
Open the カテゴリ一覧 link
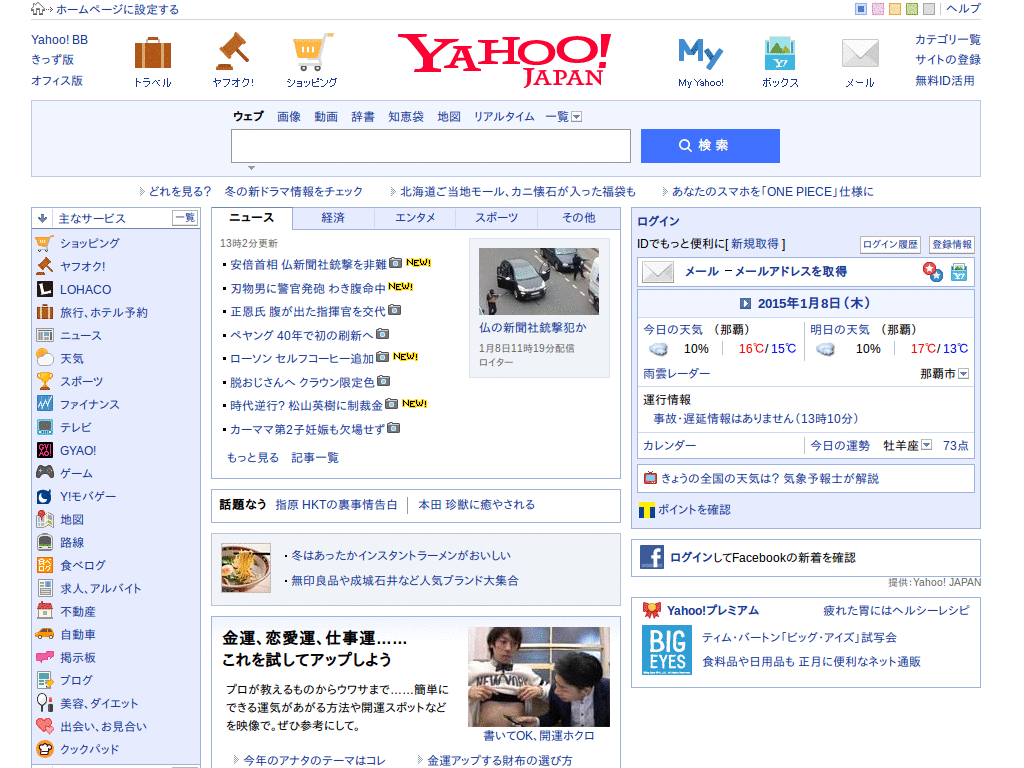point(948,39)
